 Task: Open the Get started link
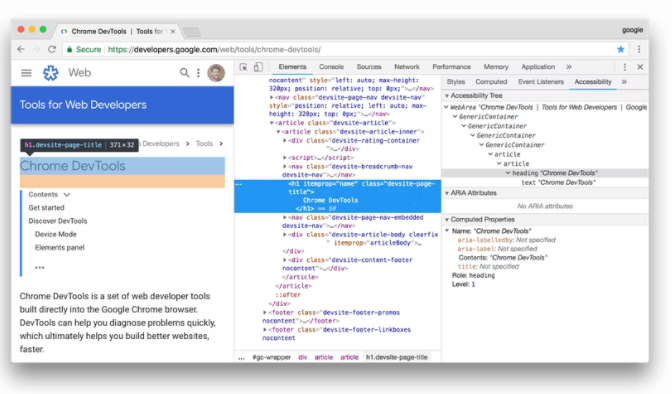tap(46, 208)
